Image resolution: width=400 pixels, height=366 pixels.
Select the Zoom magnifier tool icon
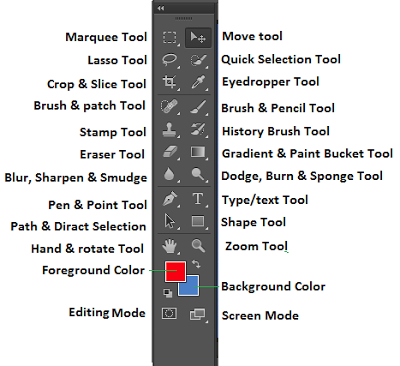click(x=198, y=245)
